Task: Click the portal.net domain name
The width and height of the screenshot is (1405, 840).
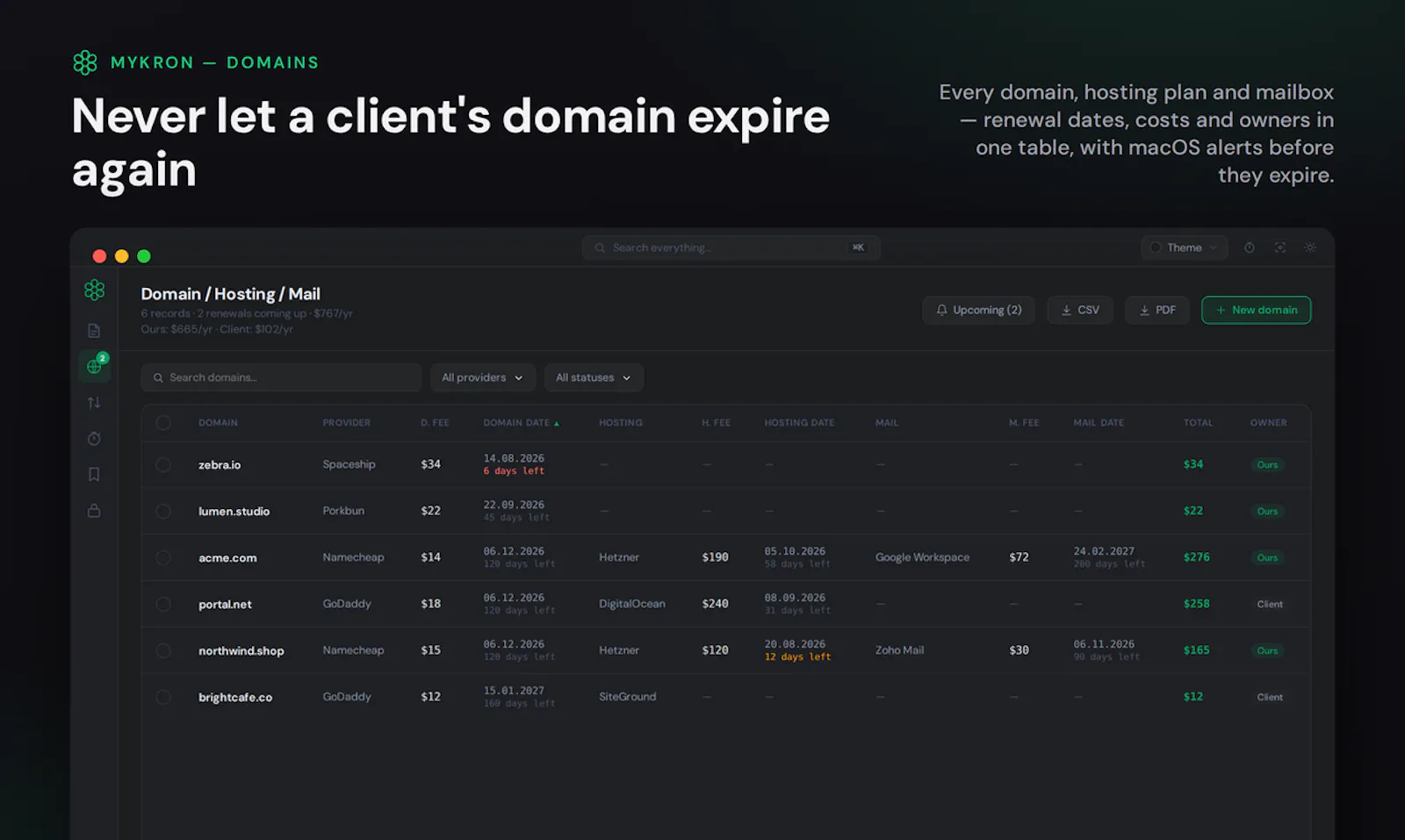Action: click(x=225, y=605)
